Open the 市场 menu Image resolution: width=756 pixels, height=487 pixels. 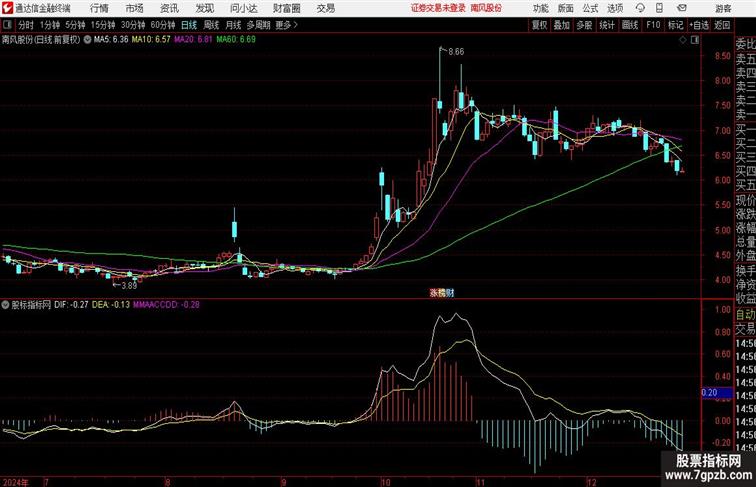pos(135,8)
